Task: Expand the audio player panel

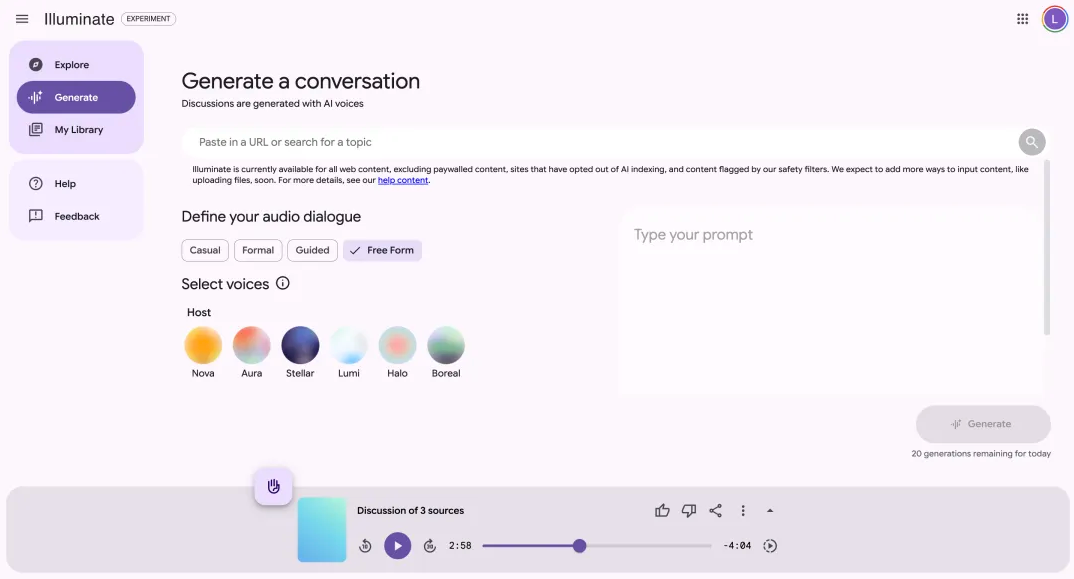Action: click(770, 510)
